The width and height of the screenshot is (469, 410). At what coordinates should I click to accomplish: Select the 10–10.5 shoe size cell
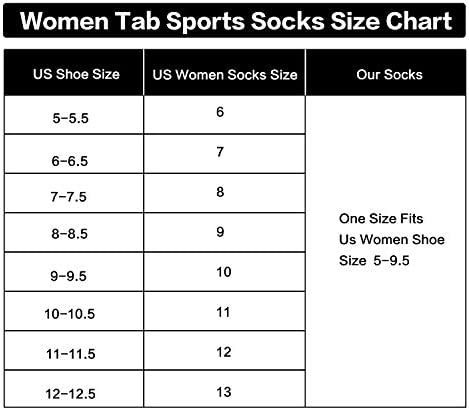74,311
